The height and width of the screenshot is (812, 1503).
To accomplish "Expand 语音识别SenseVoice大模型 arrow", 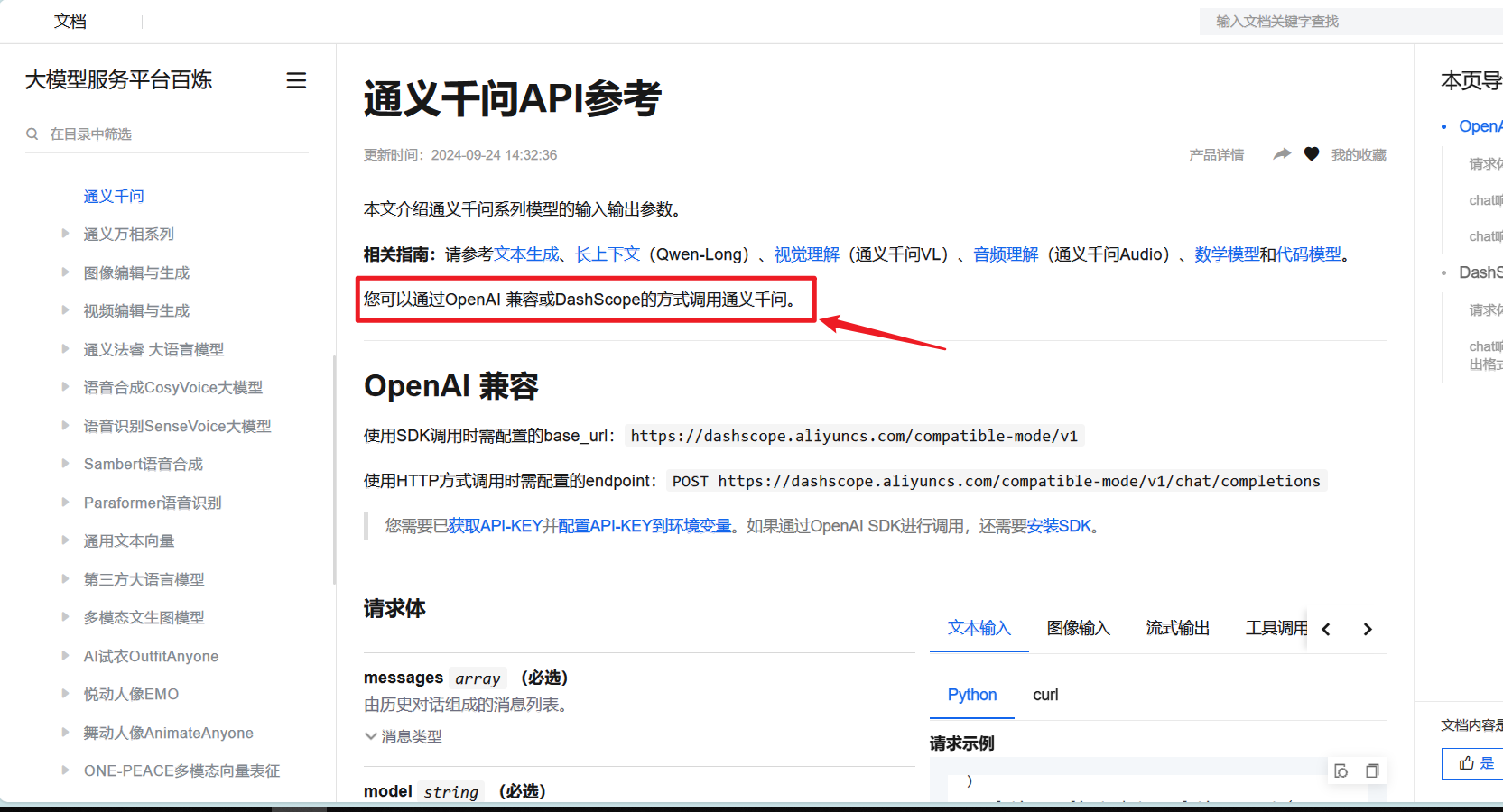I will (x=65, y=425).
